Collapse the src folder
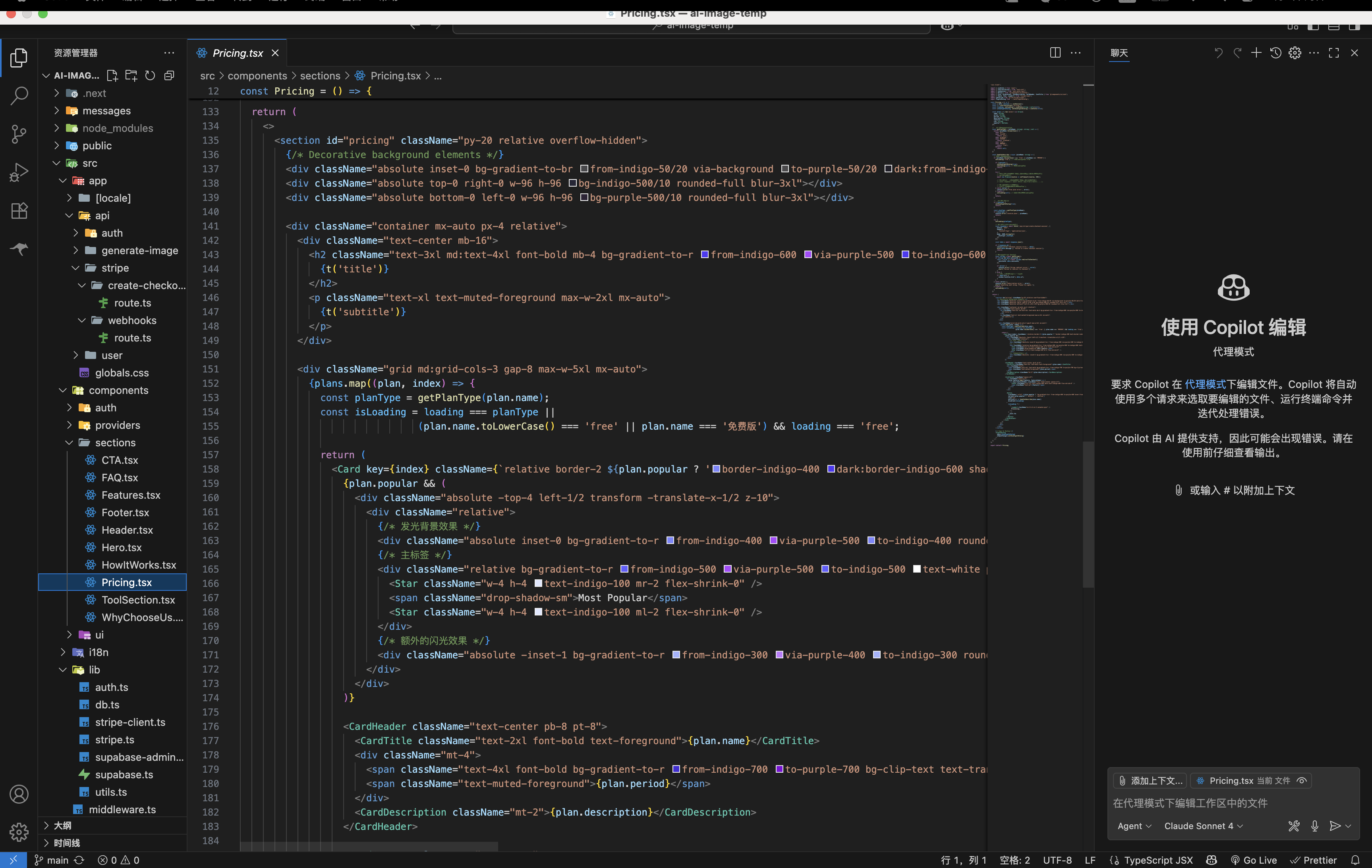Viewport: 1372px width, 868px height. tap(56, 163)
